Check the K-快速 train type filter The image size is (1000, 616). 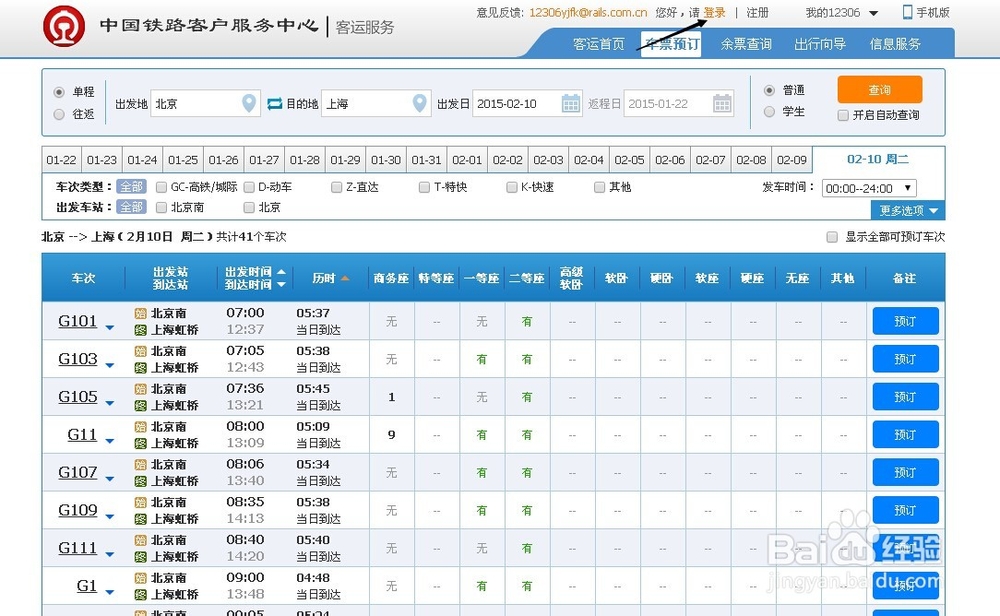tap(511, 187)
